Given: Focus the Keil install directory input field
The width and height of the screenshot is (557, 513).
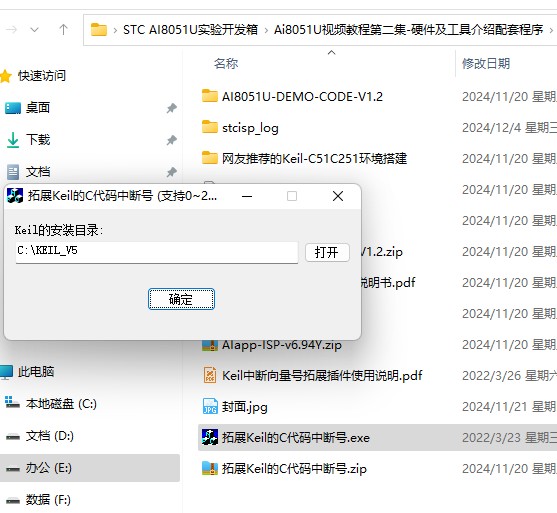Looking at the screenshot, I should pyautogui.click(x=157, y=252).
